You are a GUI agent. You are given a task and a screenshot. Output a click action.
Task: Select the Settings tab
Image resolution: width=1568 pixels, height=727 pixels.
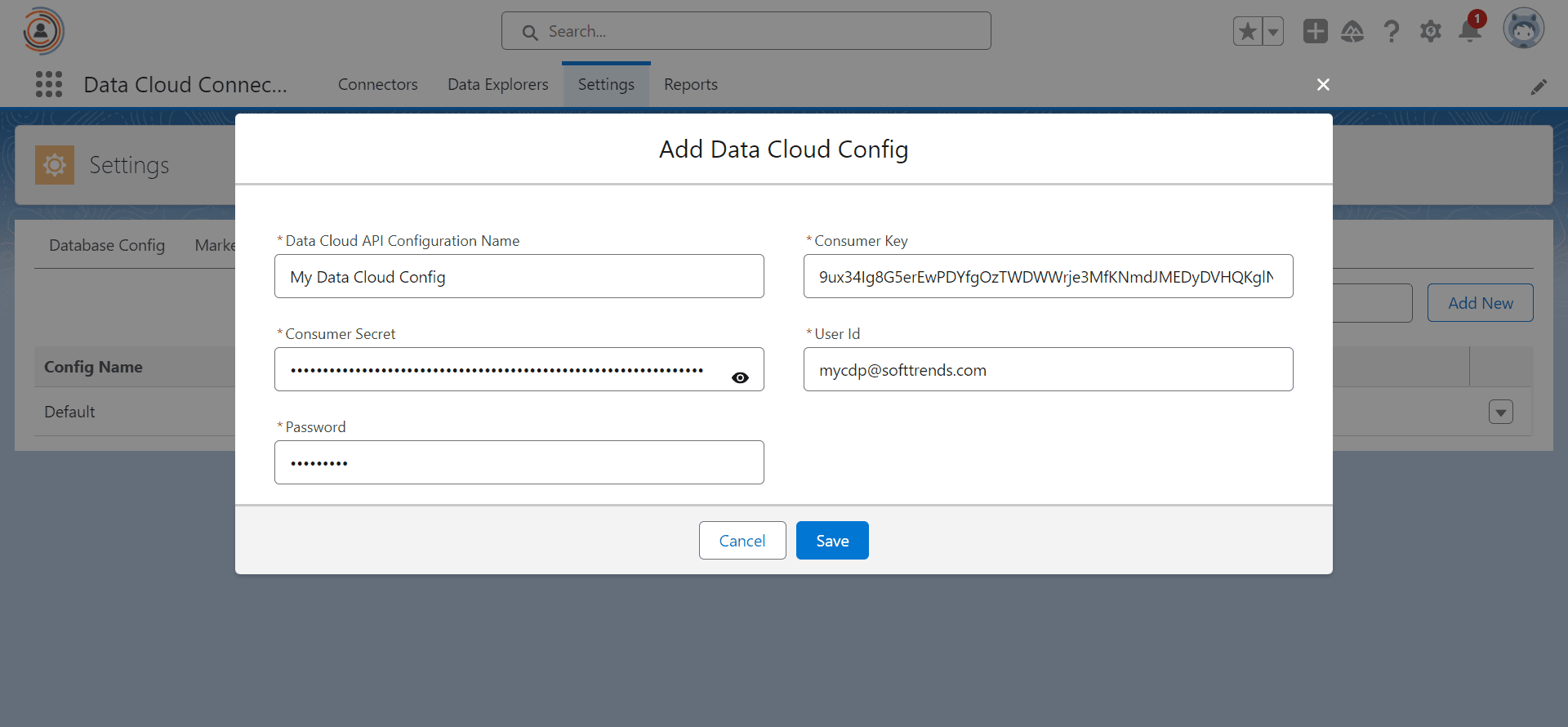coord(606,84)
